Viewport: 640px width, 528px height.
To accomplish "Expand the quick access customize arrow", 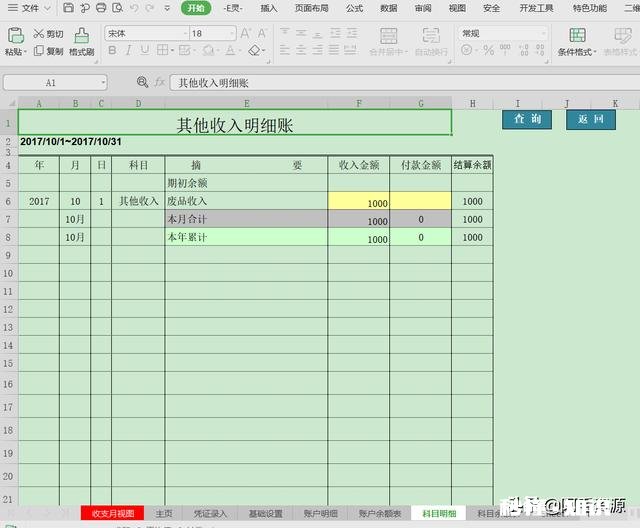I will pyautogui.click(x=167, y=8).
